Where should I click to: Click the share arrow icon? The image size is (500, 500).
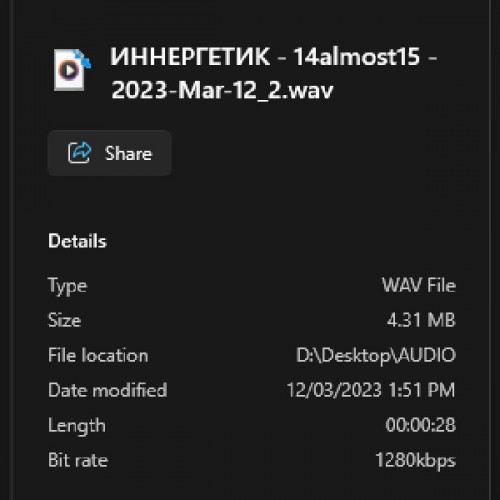point(79,153)
